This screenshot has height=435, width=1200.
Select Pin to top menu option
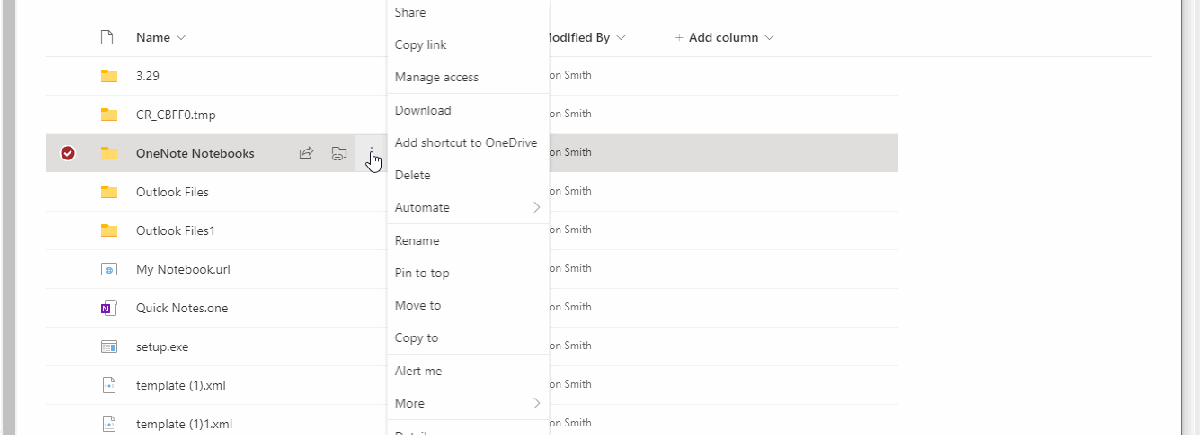(422, 273)
